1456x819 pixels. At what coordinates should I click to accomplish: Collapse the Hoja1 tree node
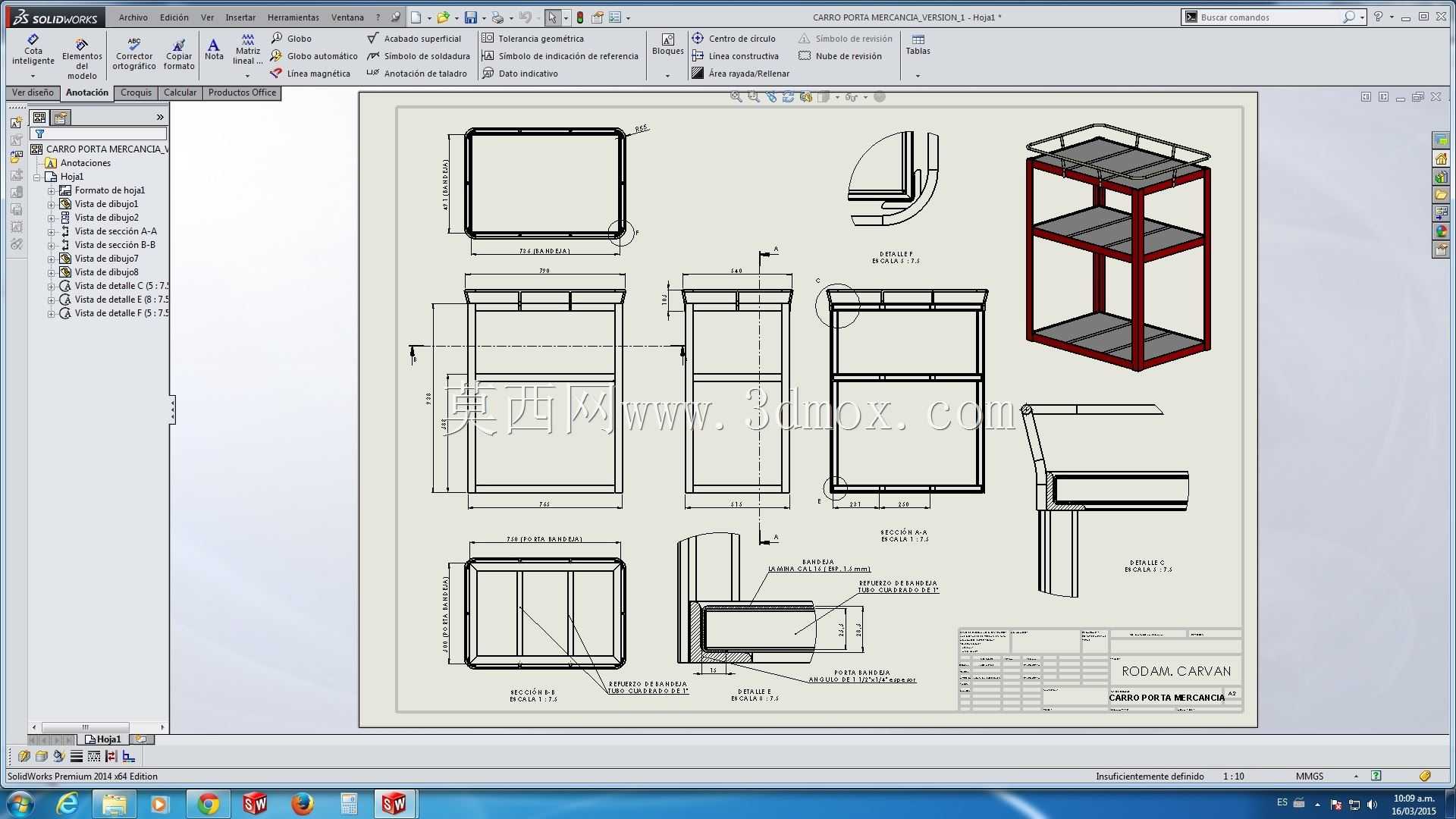pyautogui.click(x=37, y=177)
